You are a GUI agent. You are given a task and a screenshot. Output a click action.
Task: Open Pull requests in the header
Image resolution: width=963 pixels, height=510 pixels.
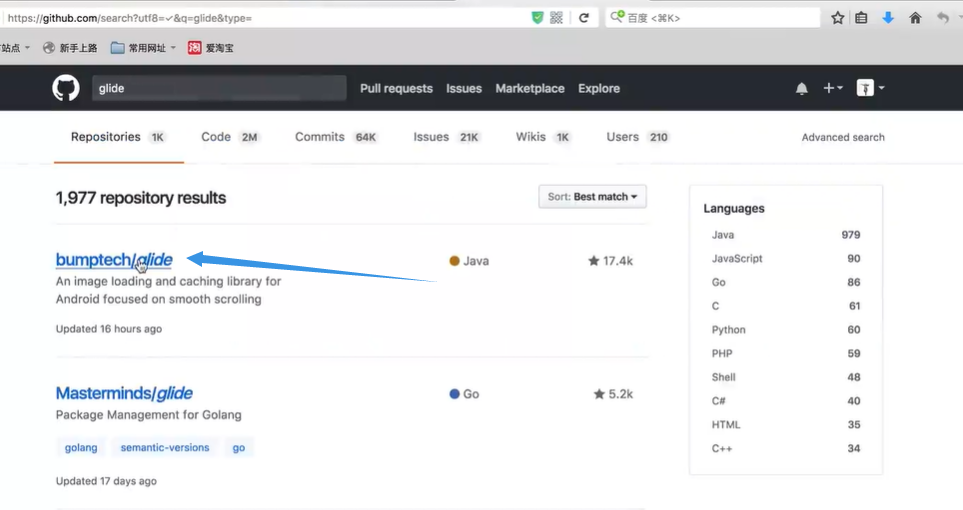click(396, 88)
